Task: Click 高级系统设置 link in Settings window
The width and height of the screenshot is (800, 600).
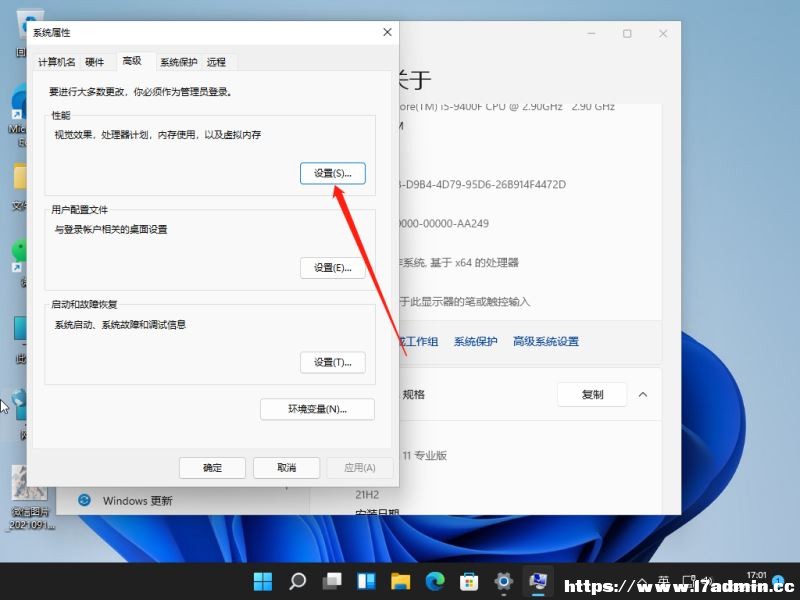Action: (546, 341)
